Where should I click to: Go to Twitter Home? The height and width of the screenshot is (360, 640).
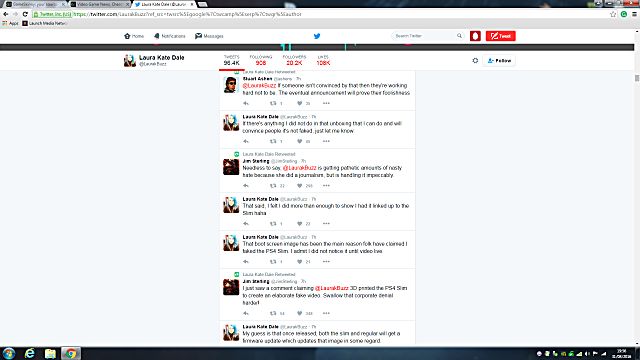tap(134, 36)
